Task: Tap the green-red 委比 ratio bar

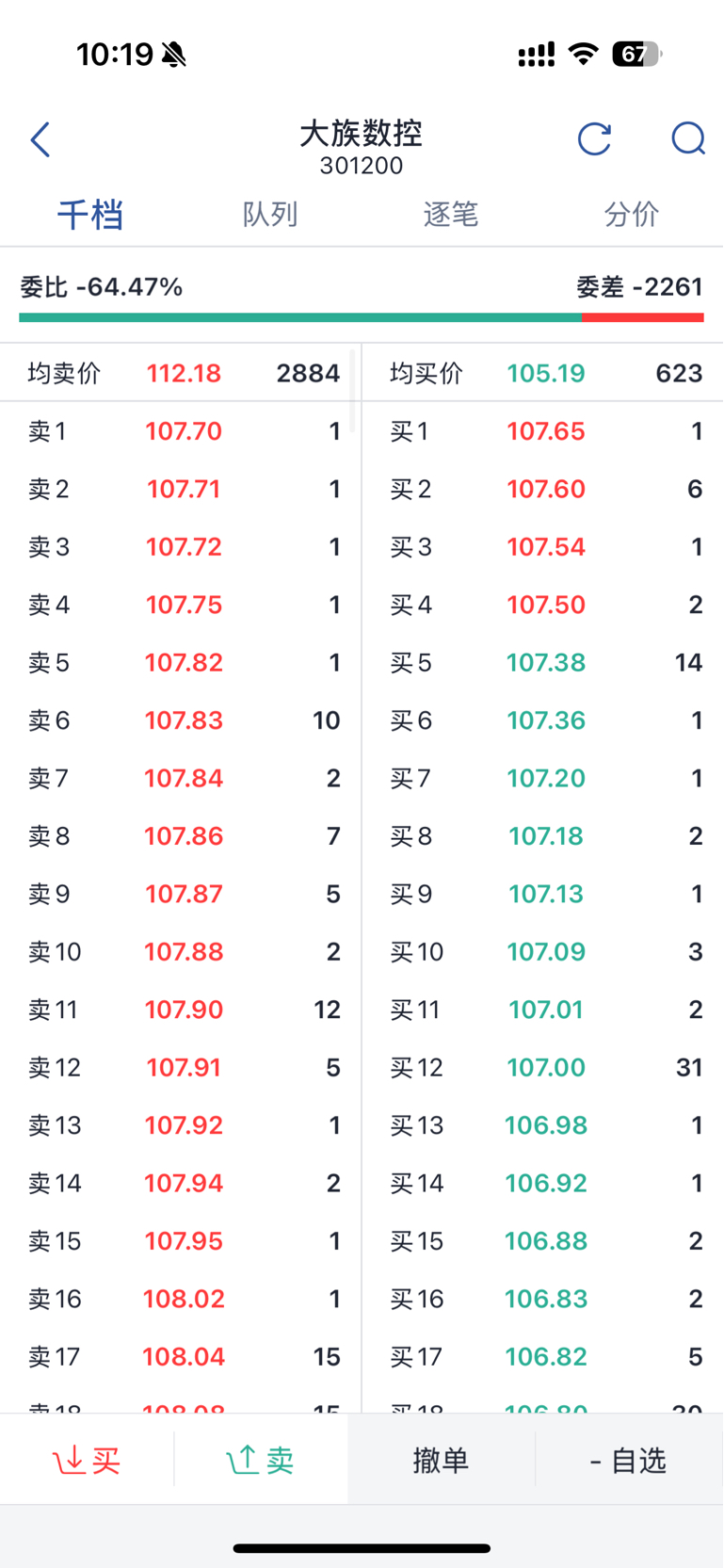Action: coord(362,317)
